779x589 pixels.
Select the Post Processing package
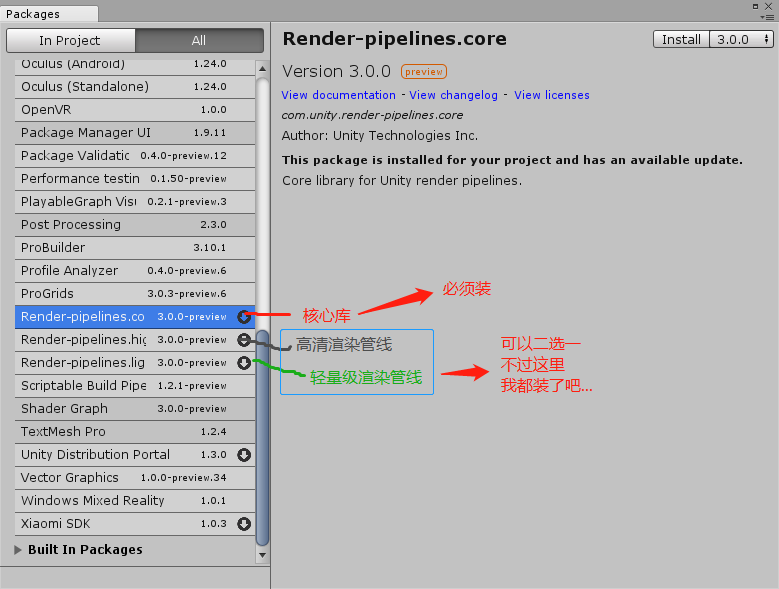(135, 225)
